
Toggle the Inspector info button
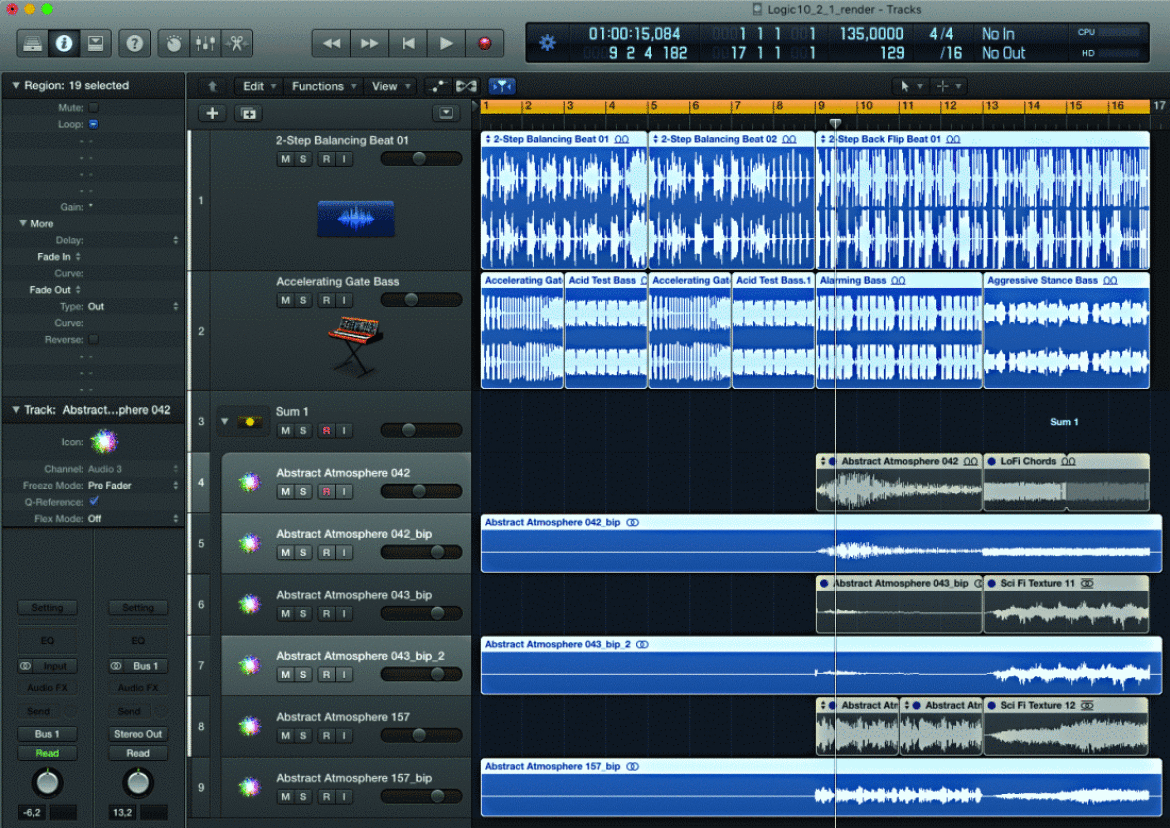64,43
